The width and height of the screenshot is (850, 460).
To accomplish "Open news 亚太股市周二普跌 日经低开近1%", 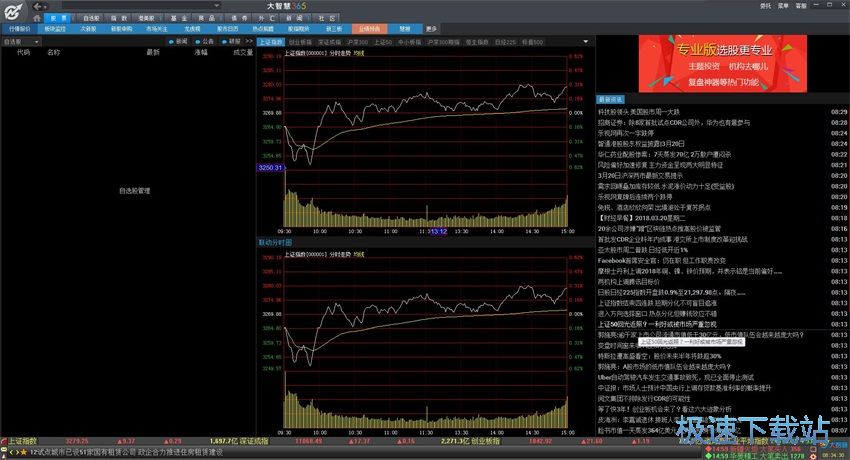I will coord(643,250).
